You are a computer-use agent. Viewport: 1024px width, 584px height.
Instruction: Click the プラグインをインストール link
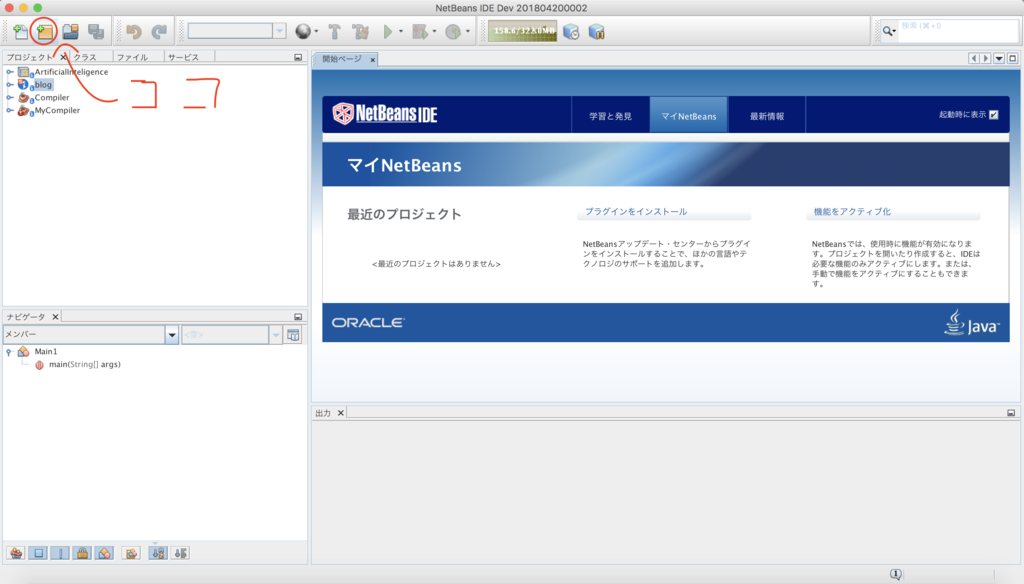636,212
